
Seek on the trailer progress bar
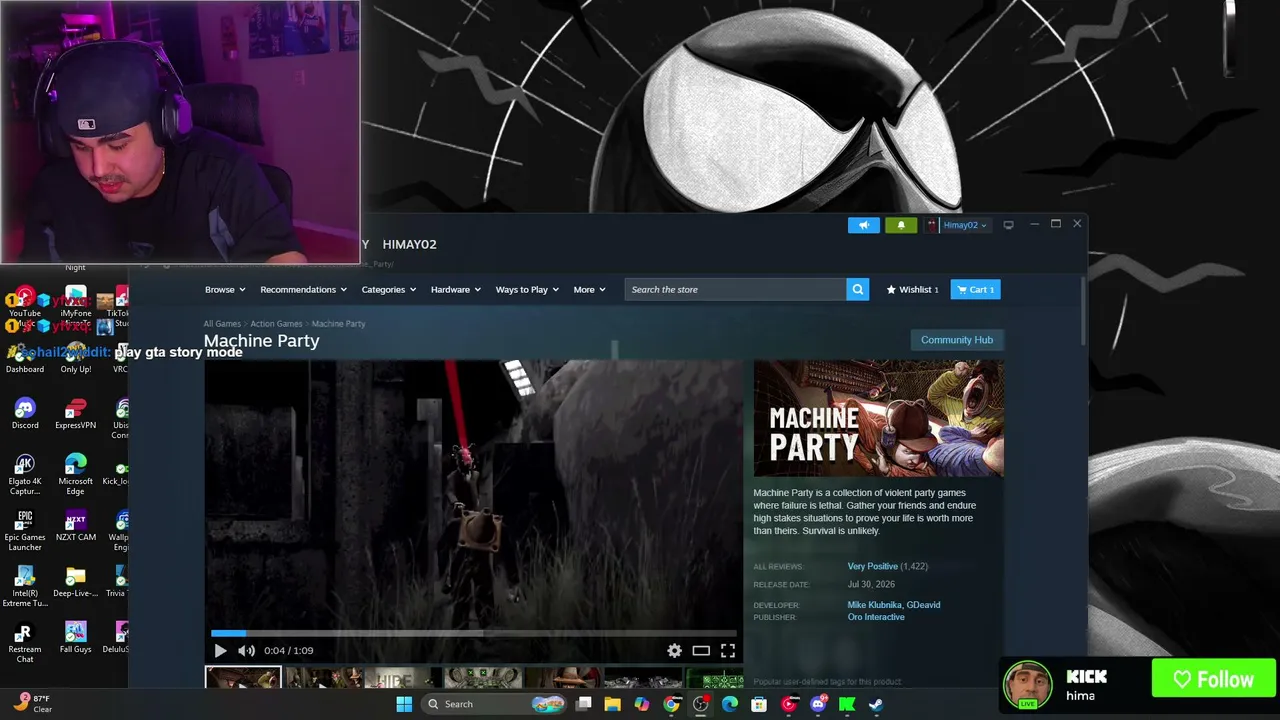click(x=474, y=633)
